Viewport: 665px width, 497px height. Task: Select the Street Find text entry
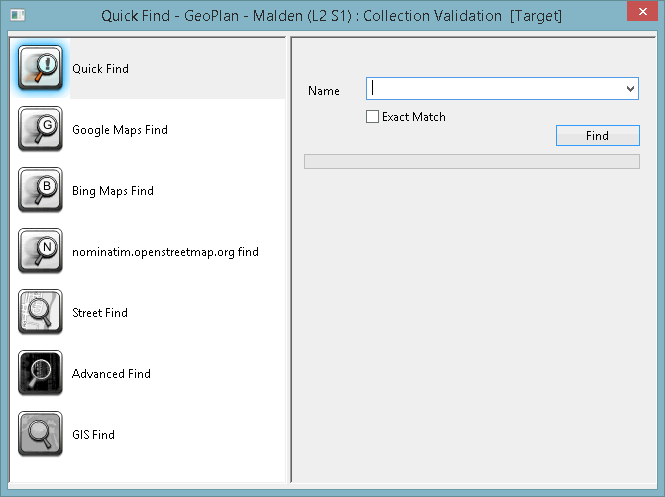100,313
